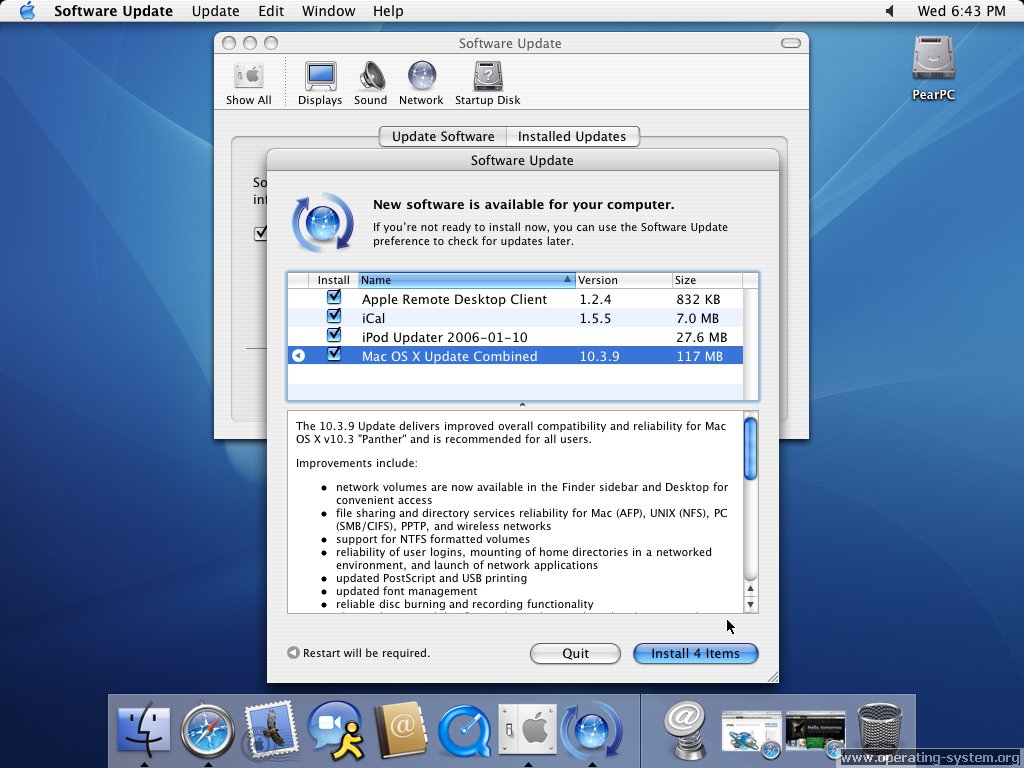Open minimized web page window in Dock
This screenshot has height=768, width=1024.
pos(751,731)
